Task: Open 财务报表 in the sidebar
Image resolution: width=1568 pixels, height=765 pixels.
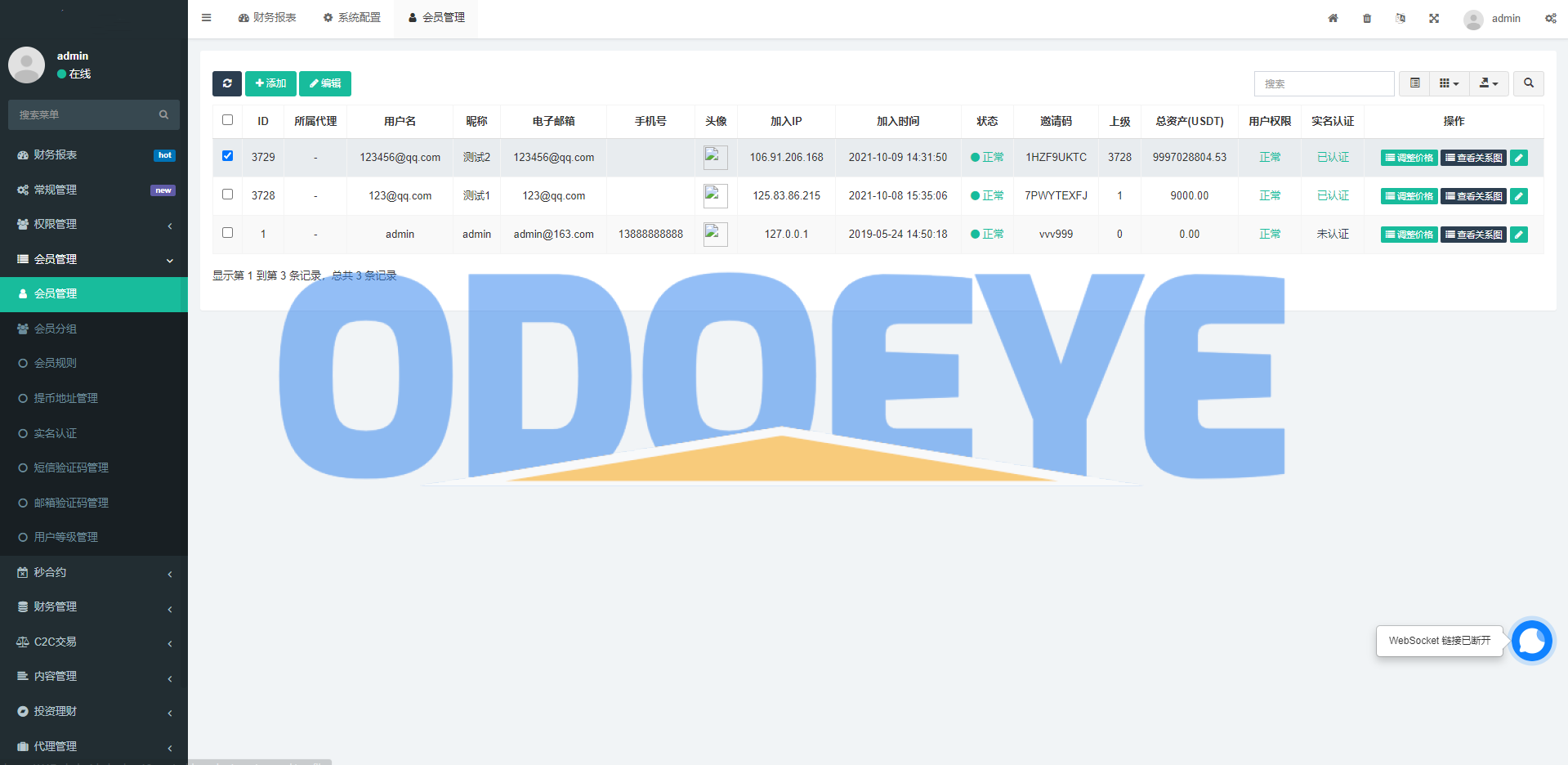Action: click(94, 155)
